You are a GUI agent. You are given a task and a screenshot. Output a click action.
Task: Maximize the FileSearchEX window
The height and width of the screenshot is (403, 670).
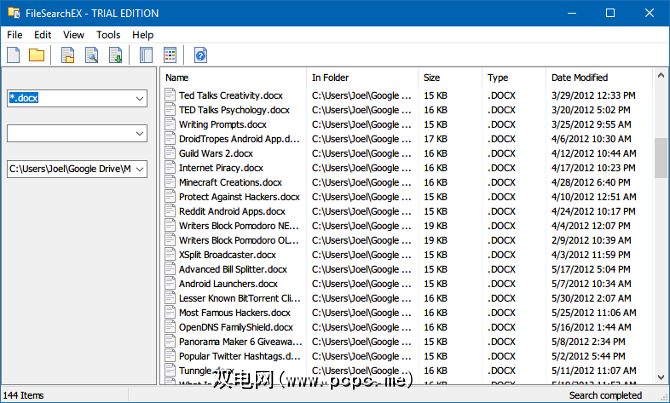[x=610, y=13]
